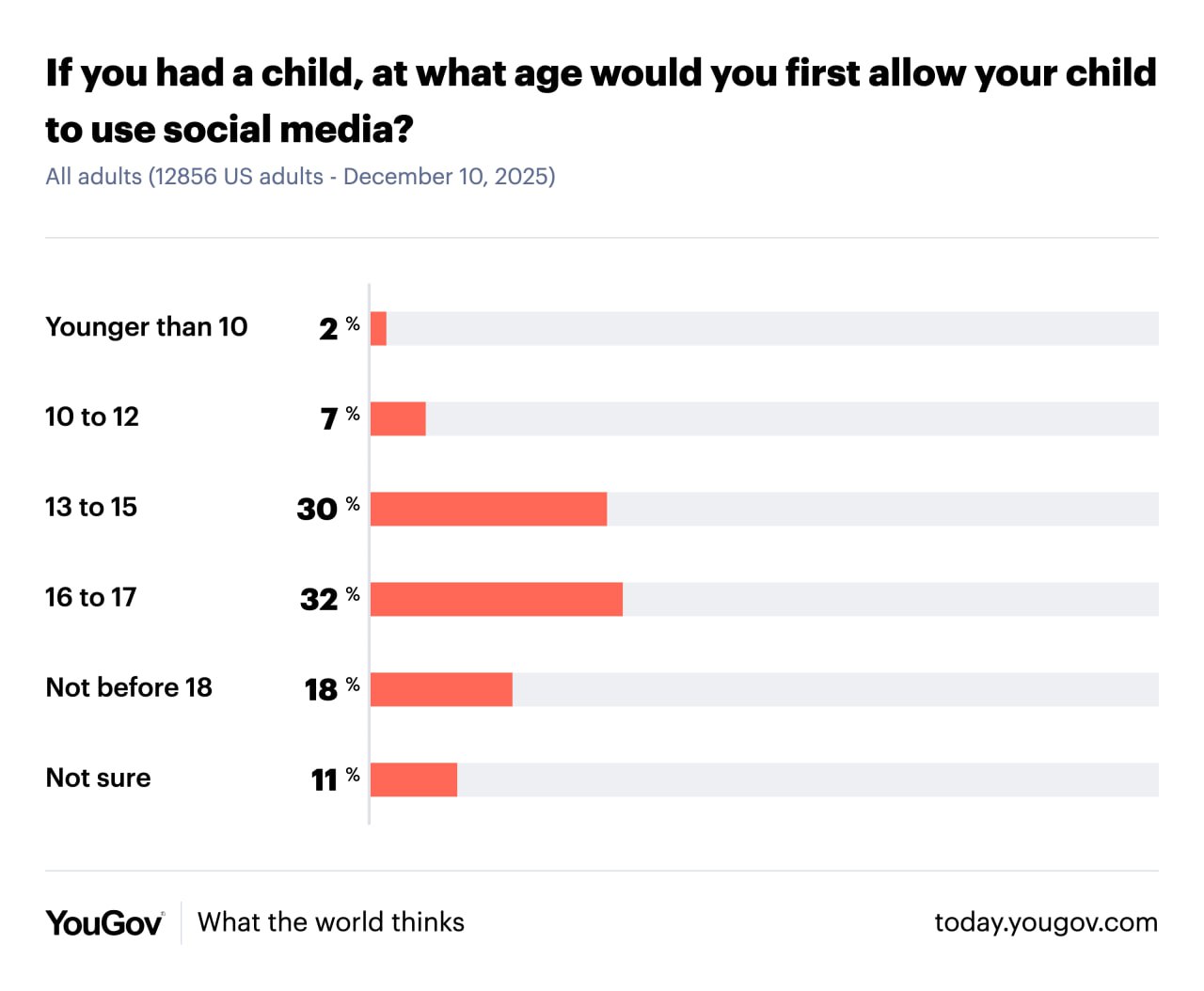Screen dimensions: 1204x991
Task: Click the red bar for 16 to 17
Action: point(497,599)
